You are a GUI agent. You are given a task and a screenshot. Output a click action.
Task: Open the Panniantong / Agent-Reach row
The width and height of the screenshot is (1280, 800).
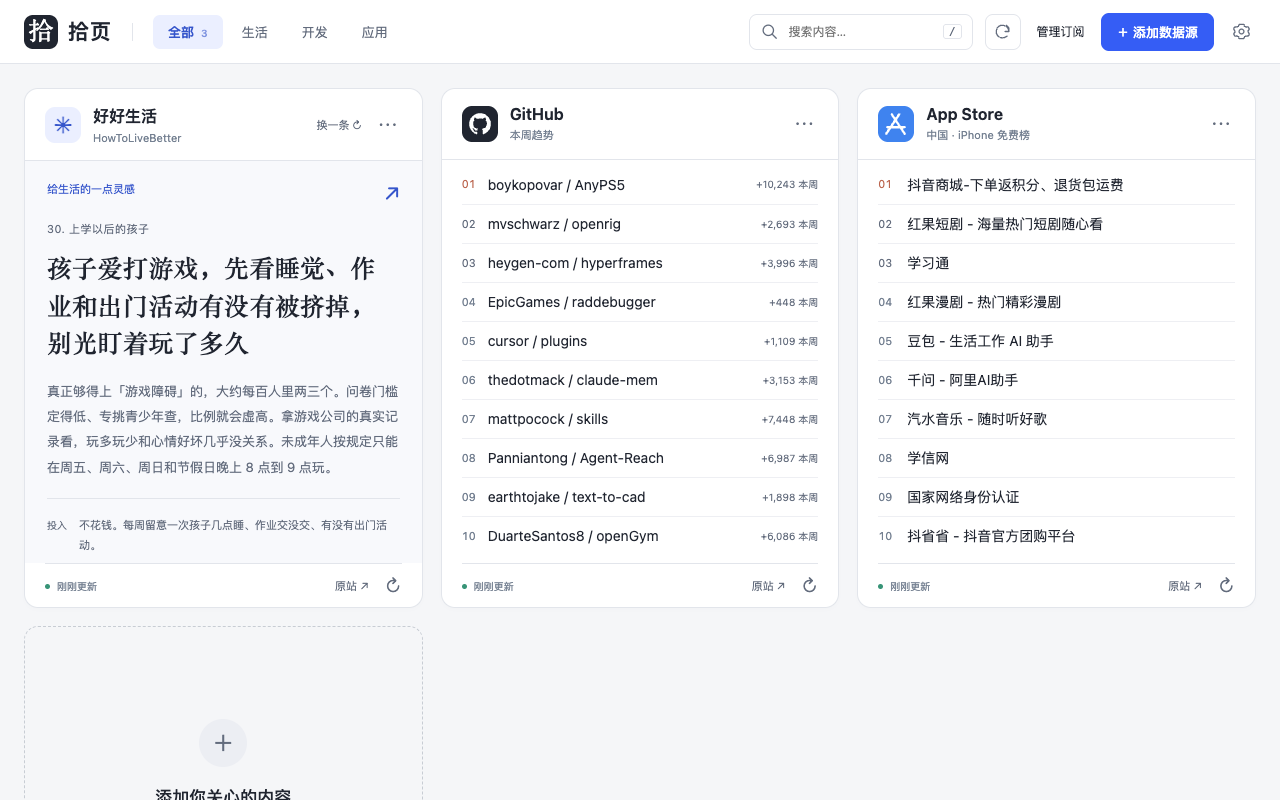(640, 458)
